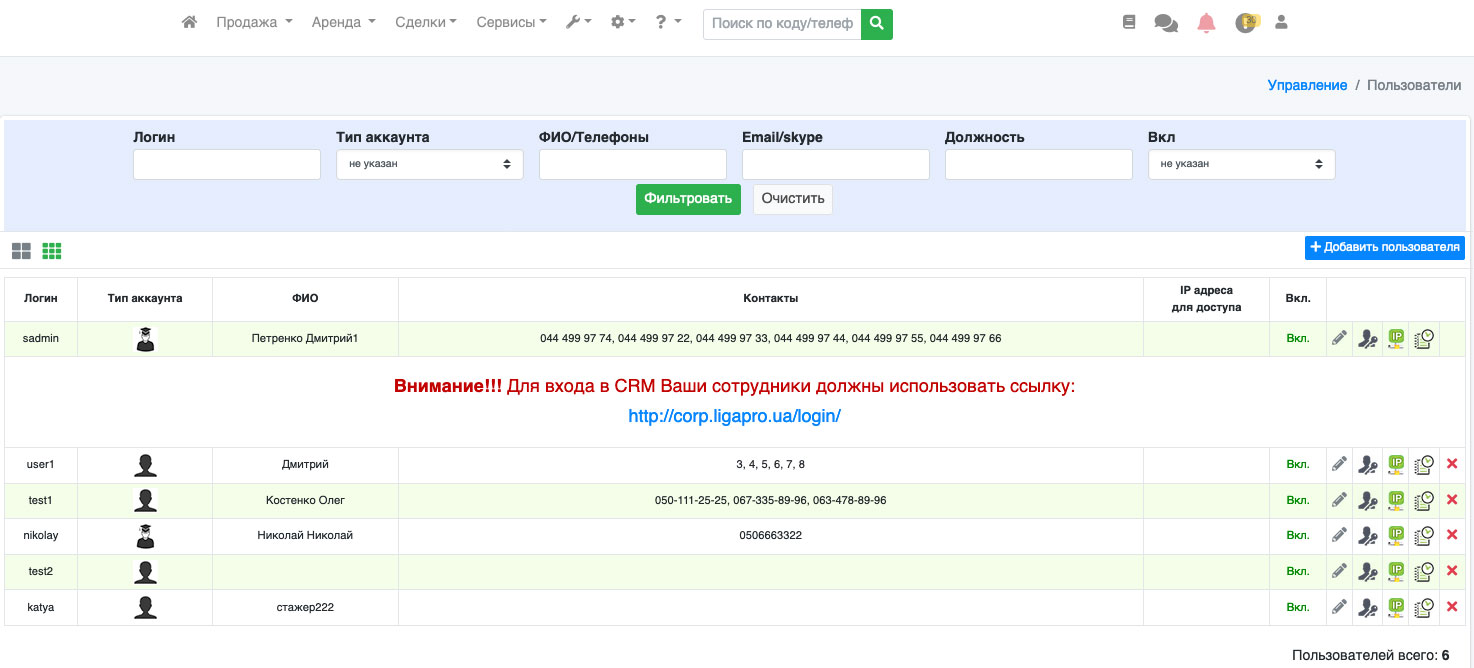Screen dimensions: 1474x668
Task: Click the IP address icon for test1
Action: 1396,500
